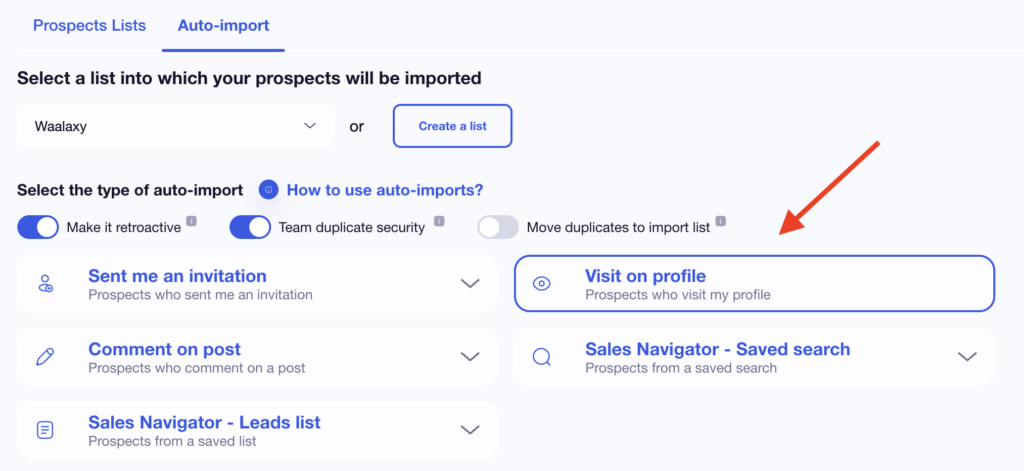Click the pencil icon beside Comment on post
The width and height of the screenshot is (1024, 471).
coord(44,357)
